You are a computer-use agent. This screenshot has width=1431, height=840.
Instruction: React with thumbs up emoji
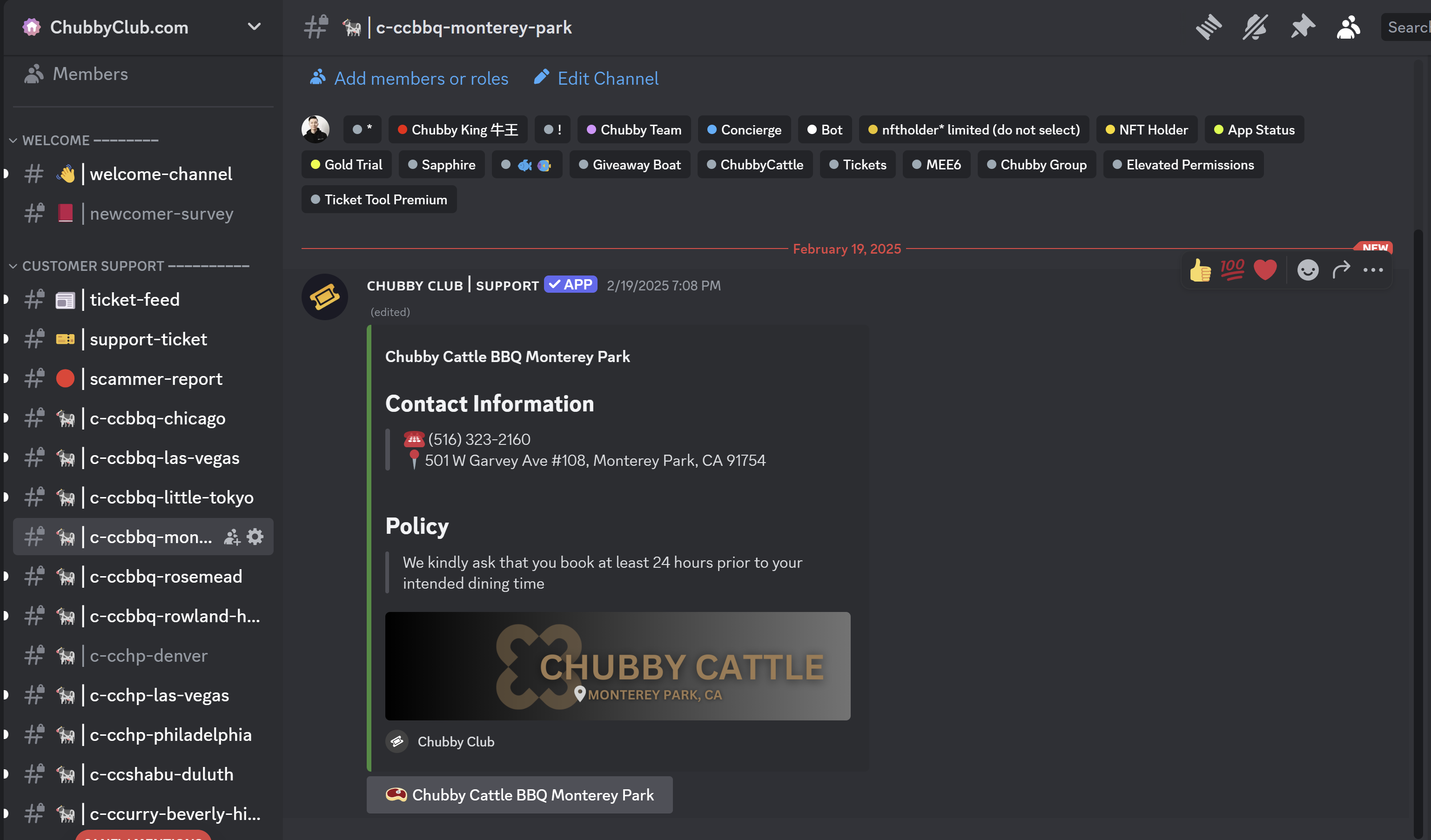tap(1200, 270)
